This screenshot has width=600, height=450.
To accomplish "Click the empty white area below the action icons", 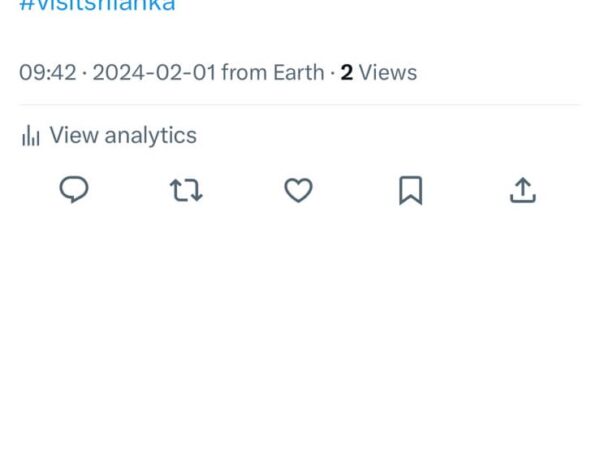I will [x=300, y=330].
